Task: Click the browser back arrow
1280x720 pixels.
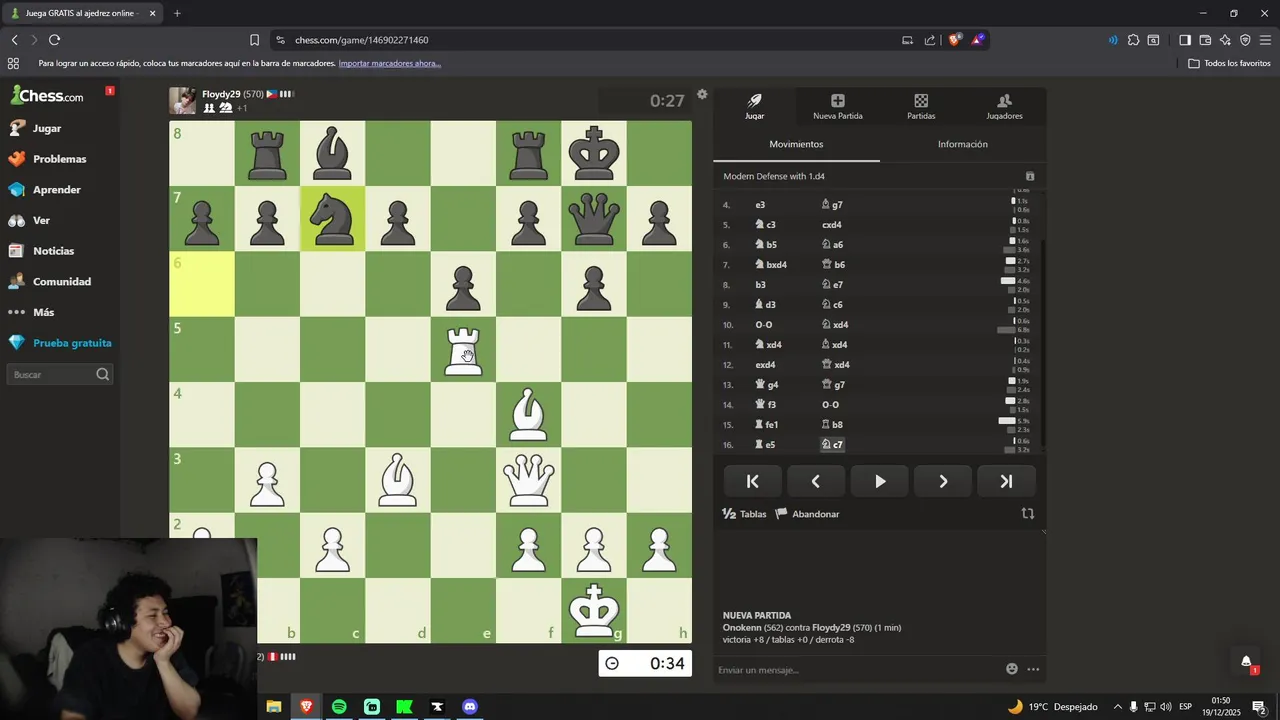Action: [14, 40]
